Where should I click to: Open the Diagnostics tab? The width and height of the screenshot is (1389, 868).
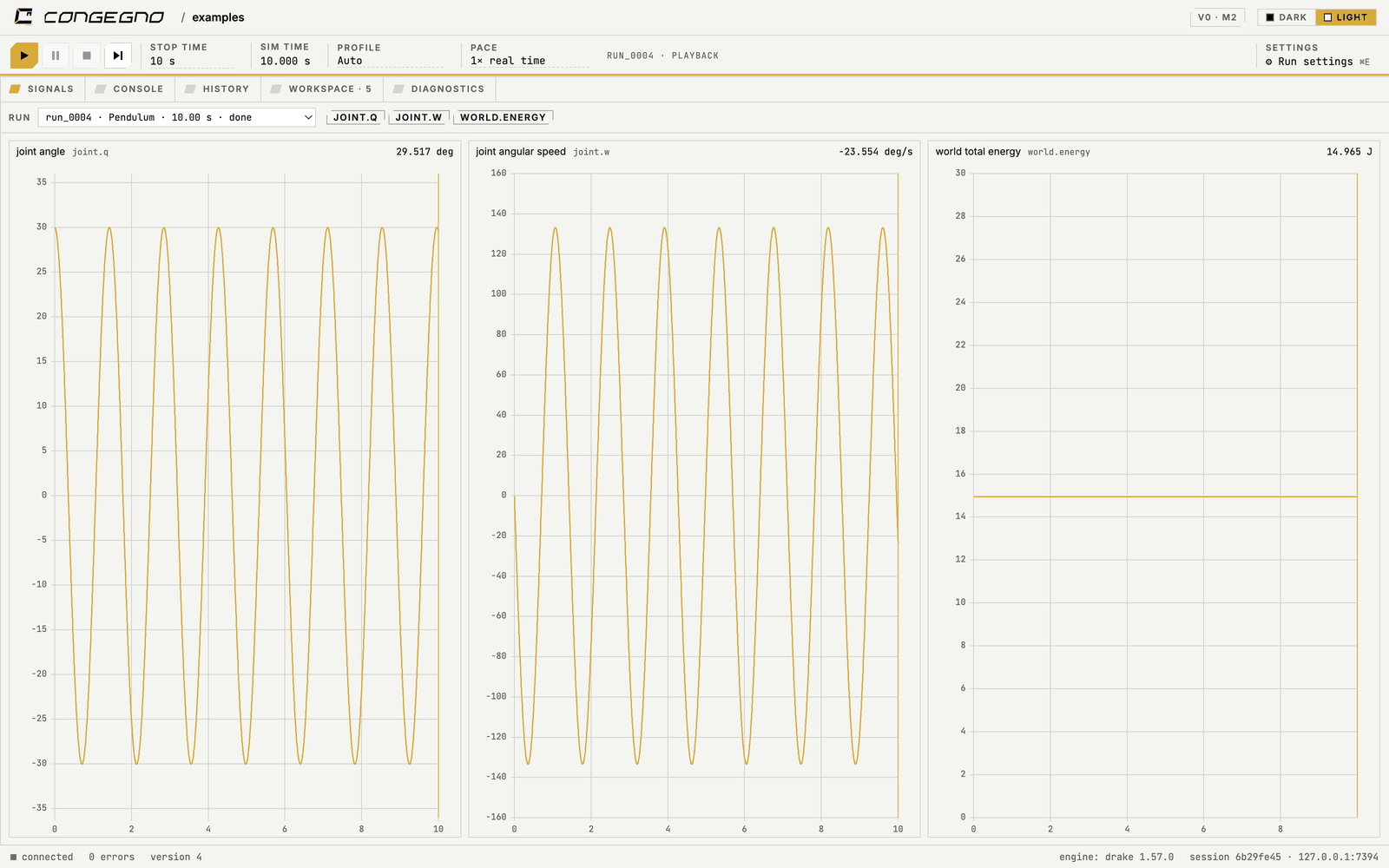click(438, 89)
